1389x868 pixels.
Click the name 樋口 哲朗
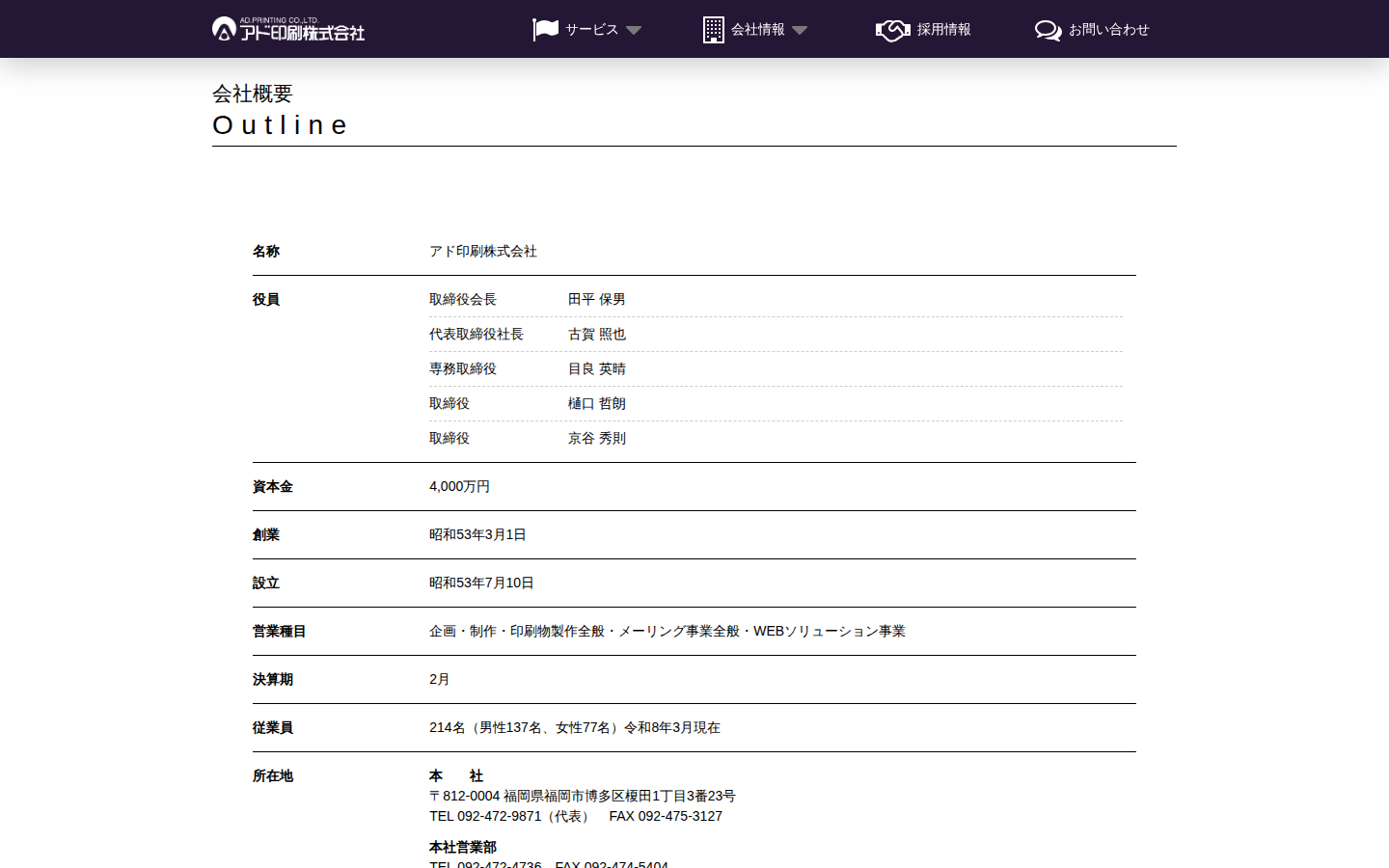click(597, 404)
